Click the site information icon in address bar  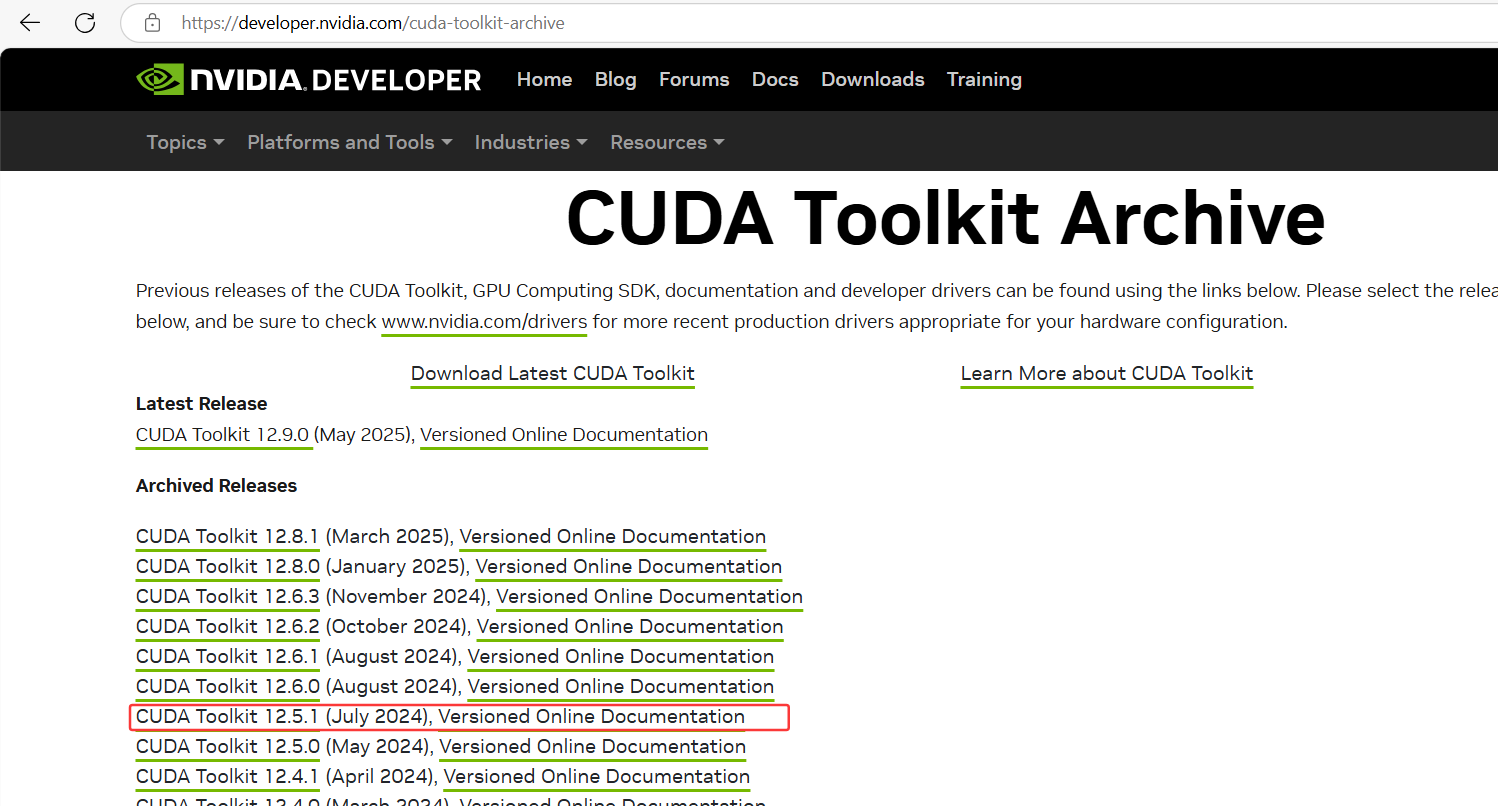pos(151,22)
